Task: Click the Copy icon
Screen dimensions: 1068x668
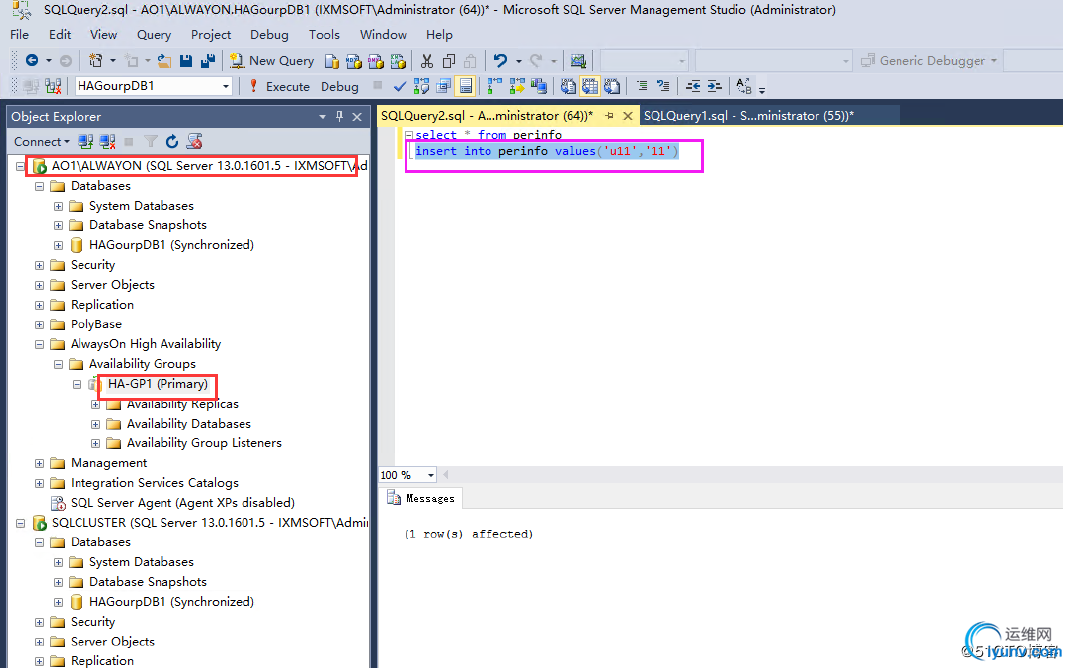Action: [448, 61]
